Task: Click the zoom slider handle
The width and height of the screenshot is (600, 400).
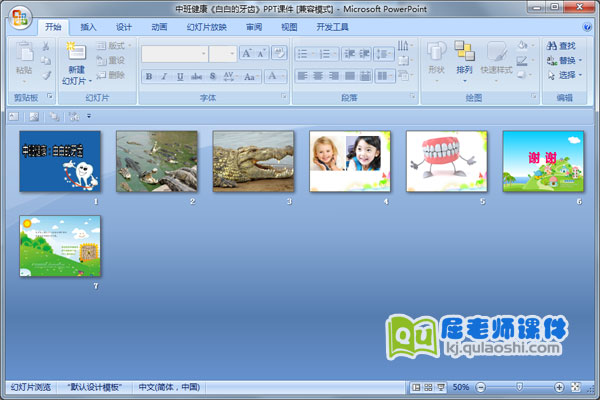Action: 519,387
